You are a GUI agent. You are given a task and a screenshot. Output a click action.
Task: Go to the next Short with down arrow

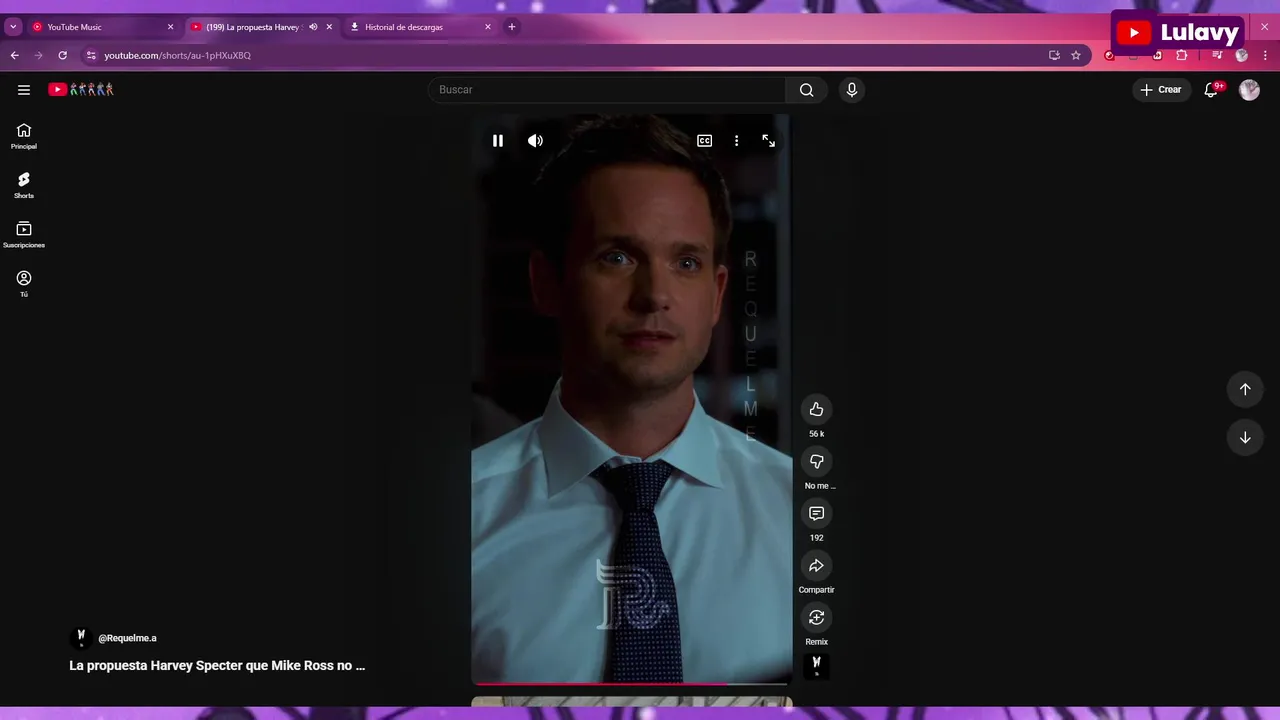(x=1245, y=437)
